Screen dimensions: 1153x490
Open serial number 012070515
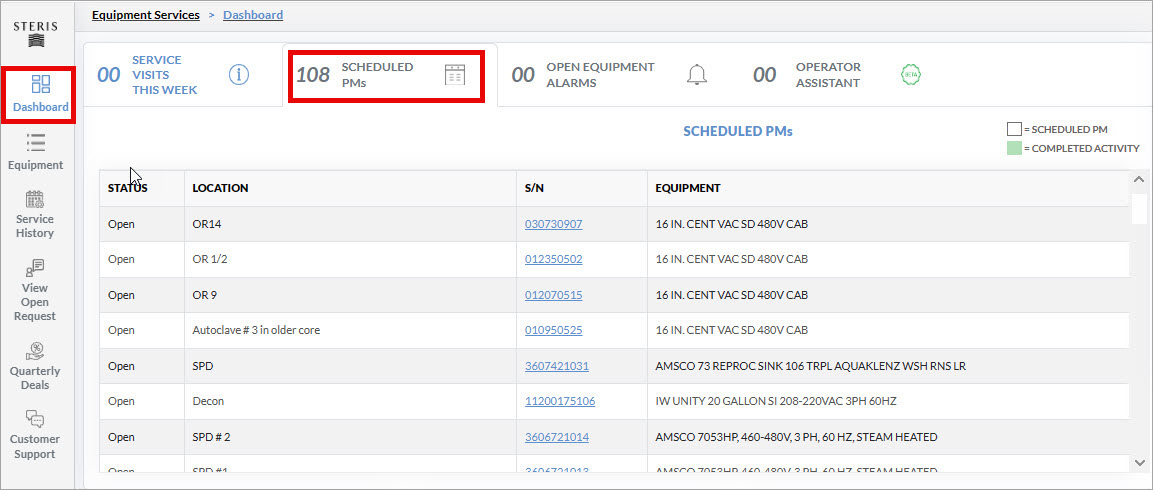point(554,295)
